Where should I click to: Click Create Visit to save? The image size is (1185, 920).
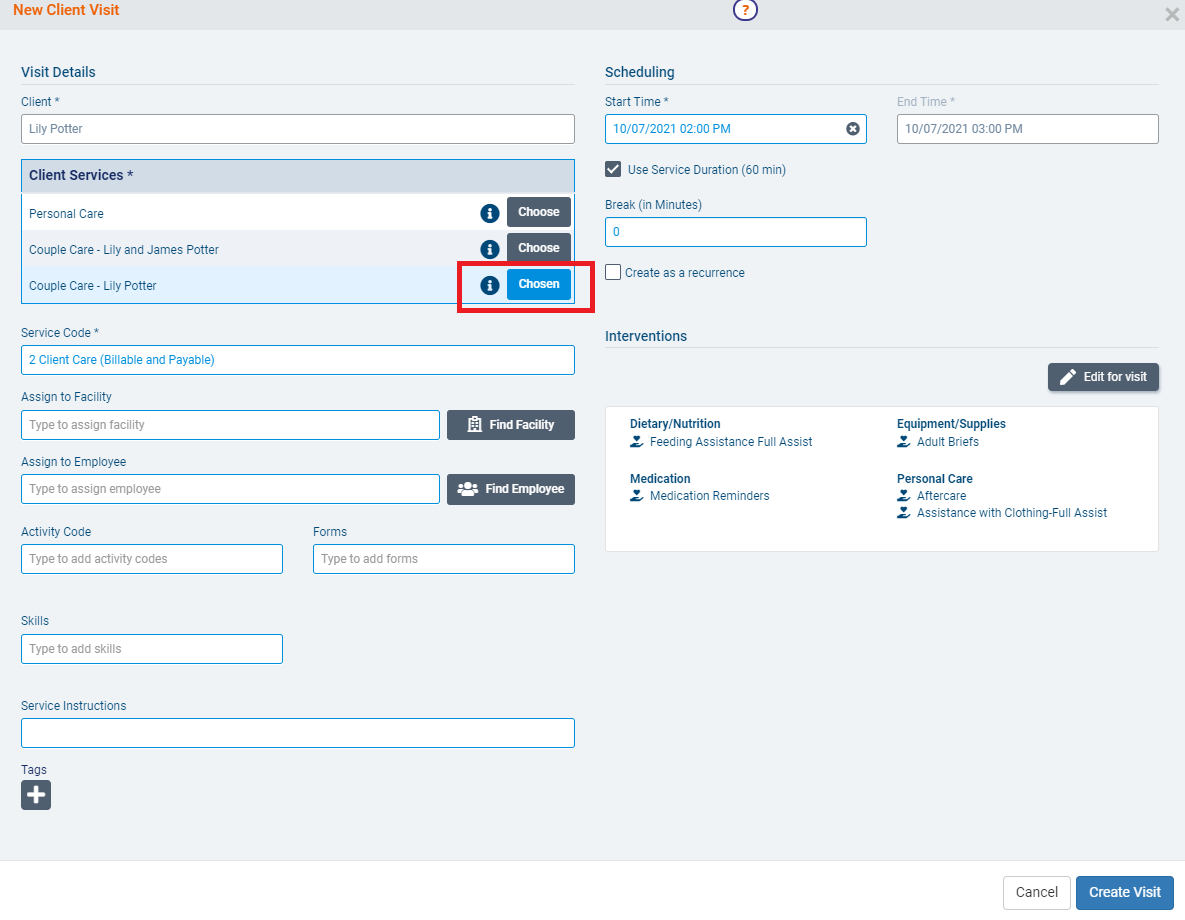point(1124,892)
